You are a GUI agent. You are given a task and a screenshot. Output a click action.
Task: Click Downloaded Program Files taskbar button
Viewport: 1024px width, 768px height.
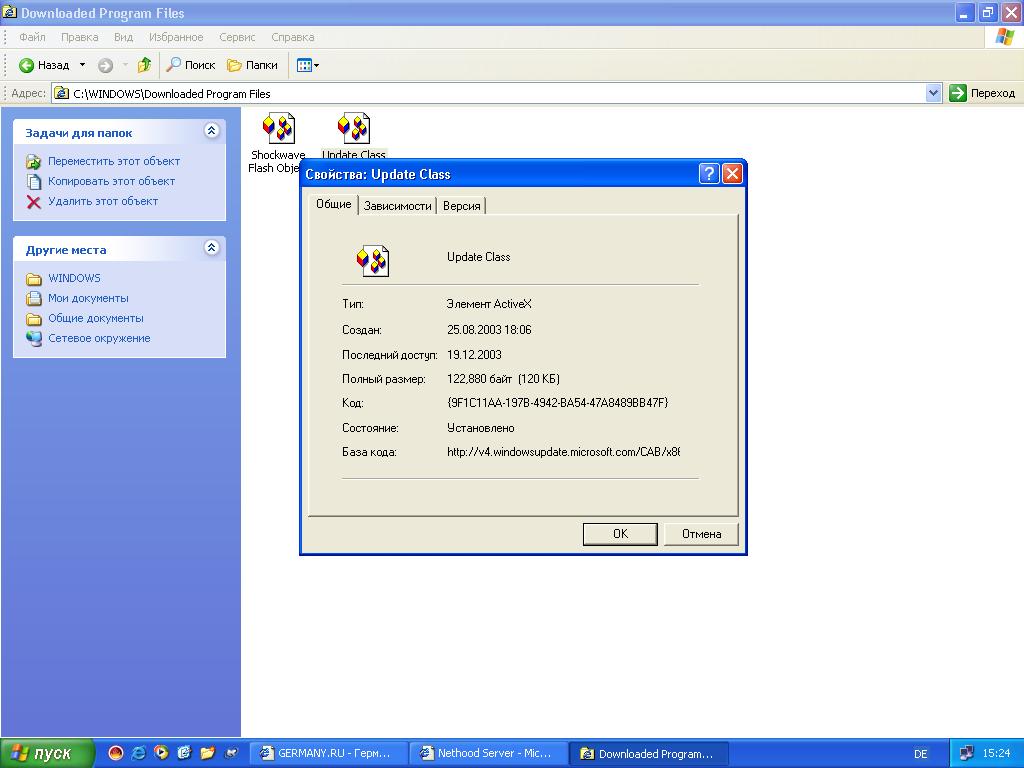coord(647,754)
